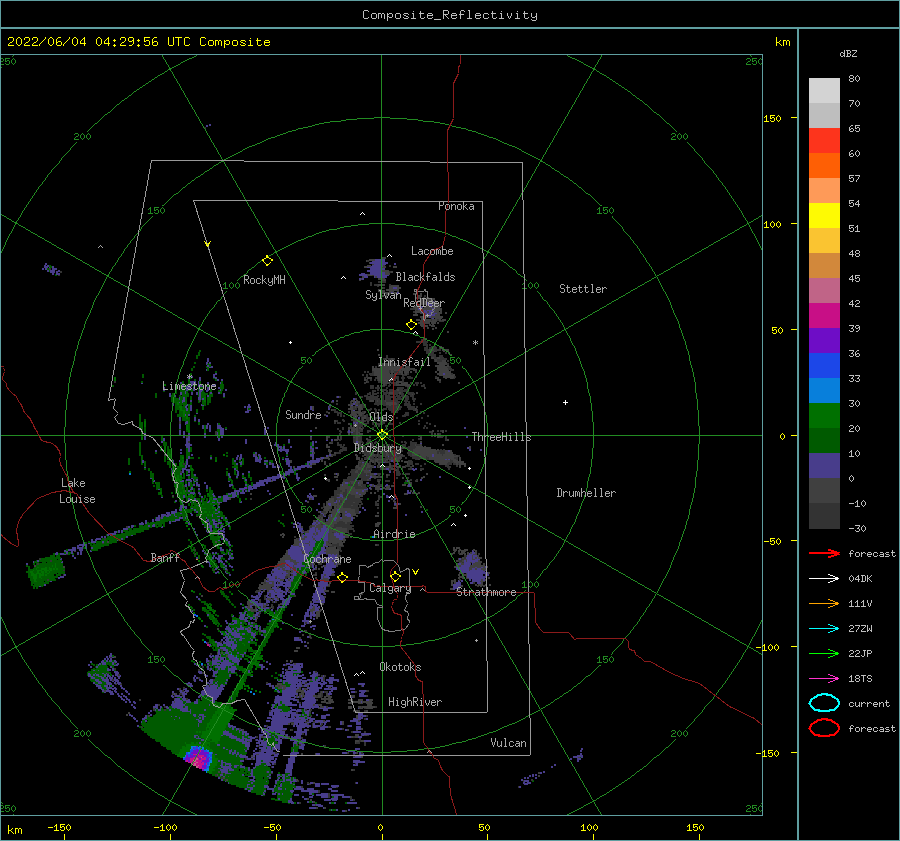Click the green 22JP arrow icon

(x=824, y=653)
